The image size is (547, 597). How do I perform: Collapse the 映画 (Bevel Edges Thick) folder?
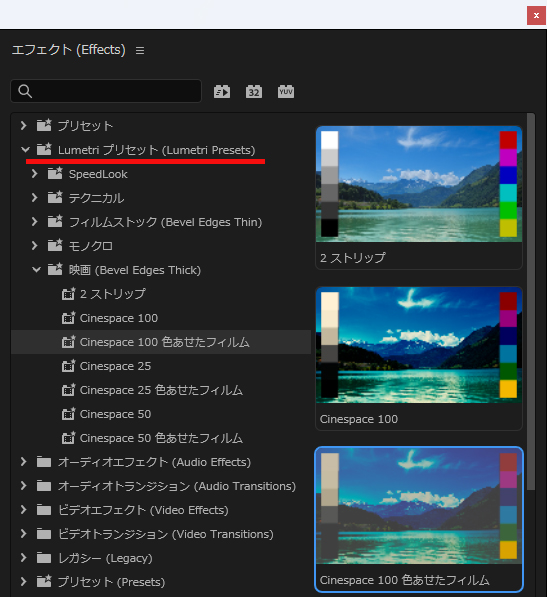(36, 270)
